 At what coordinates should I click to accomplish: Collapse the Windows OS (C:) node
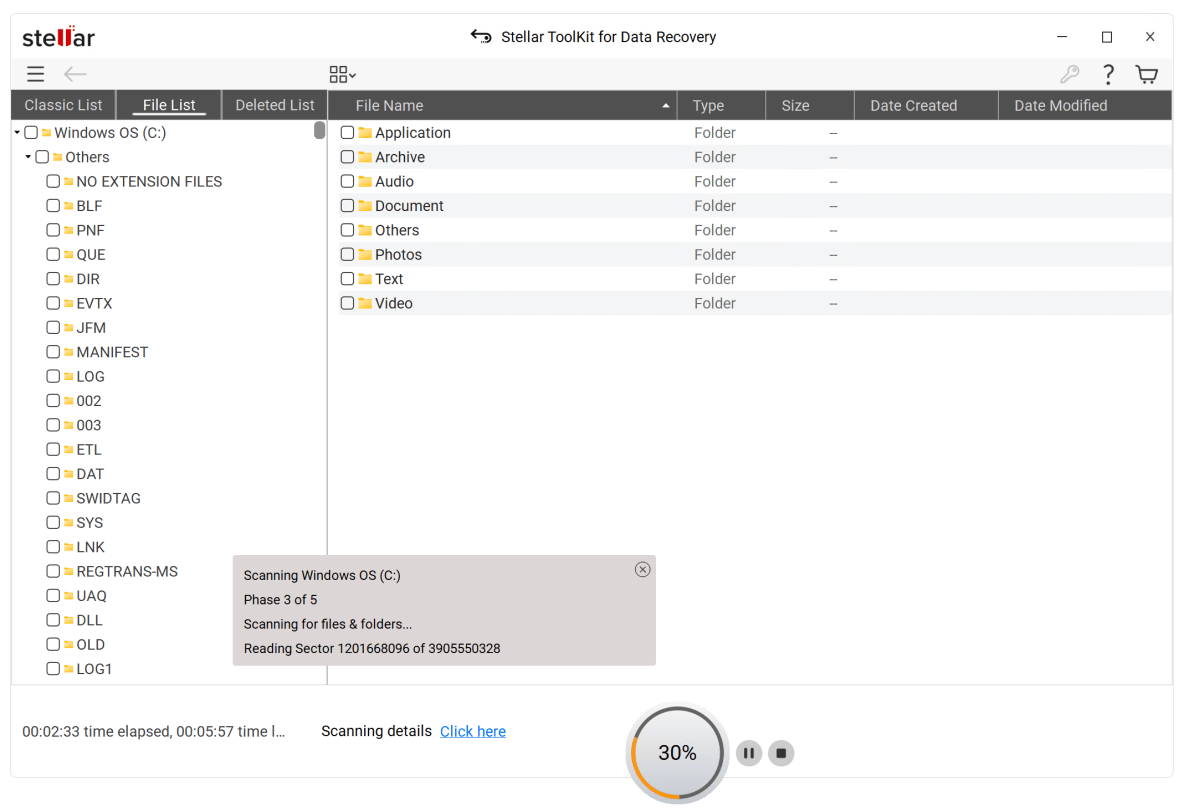[18, 133]
